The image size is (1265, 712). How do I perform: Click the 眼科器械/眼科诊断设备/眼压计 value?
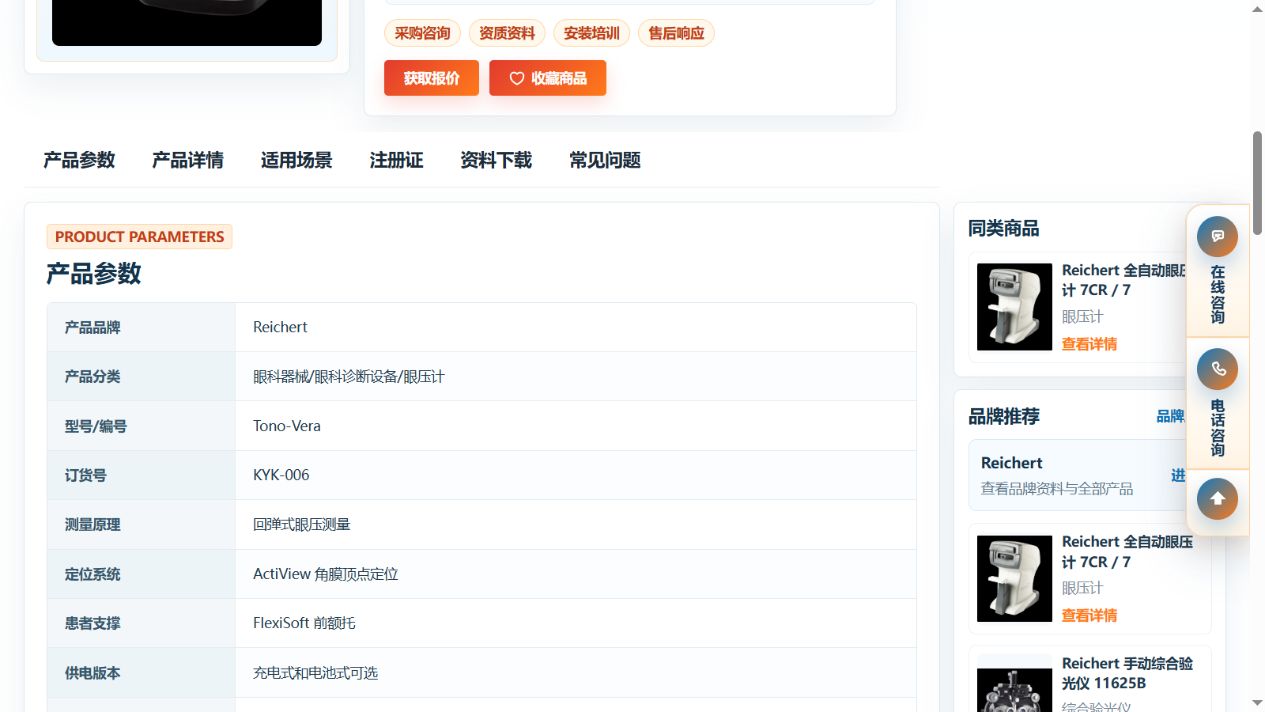[x=349, y=376]
